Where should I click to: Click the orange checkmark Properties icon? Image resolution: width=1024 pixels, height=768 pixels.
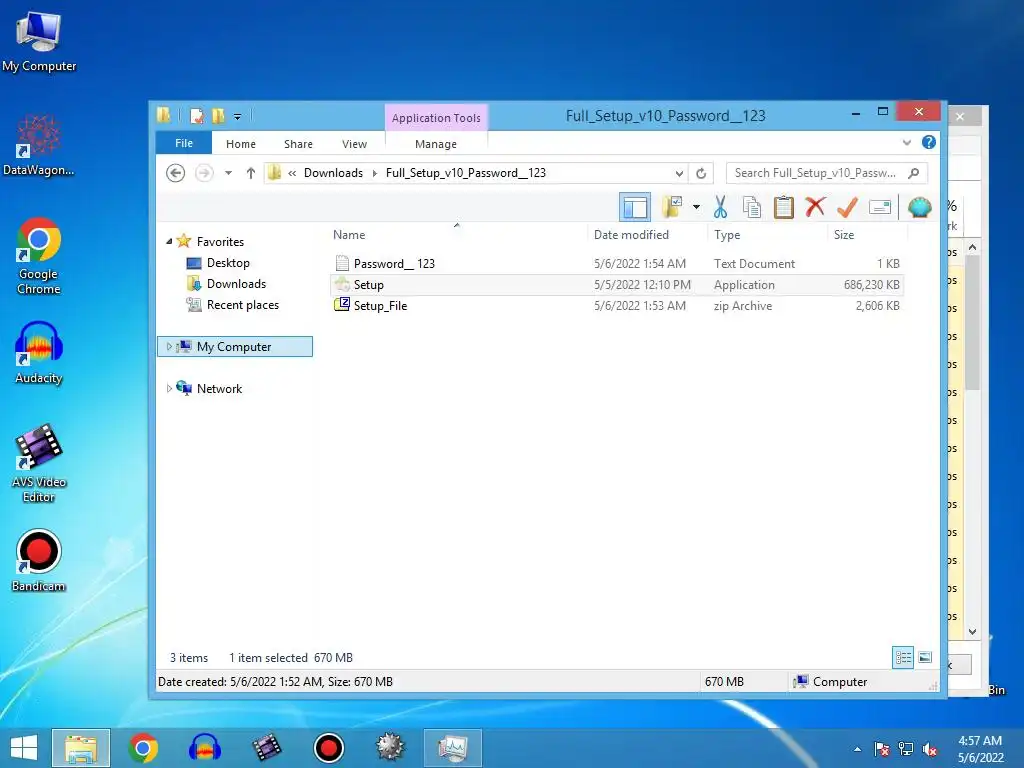pyautogui.click(x=847, y=208)
